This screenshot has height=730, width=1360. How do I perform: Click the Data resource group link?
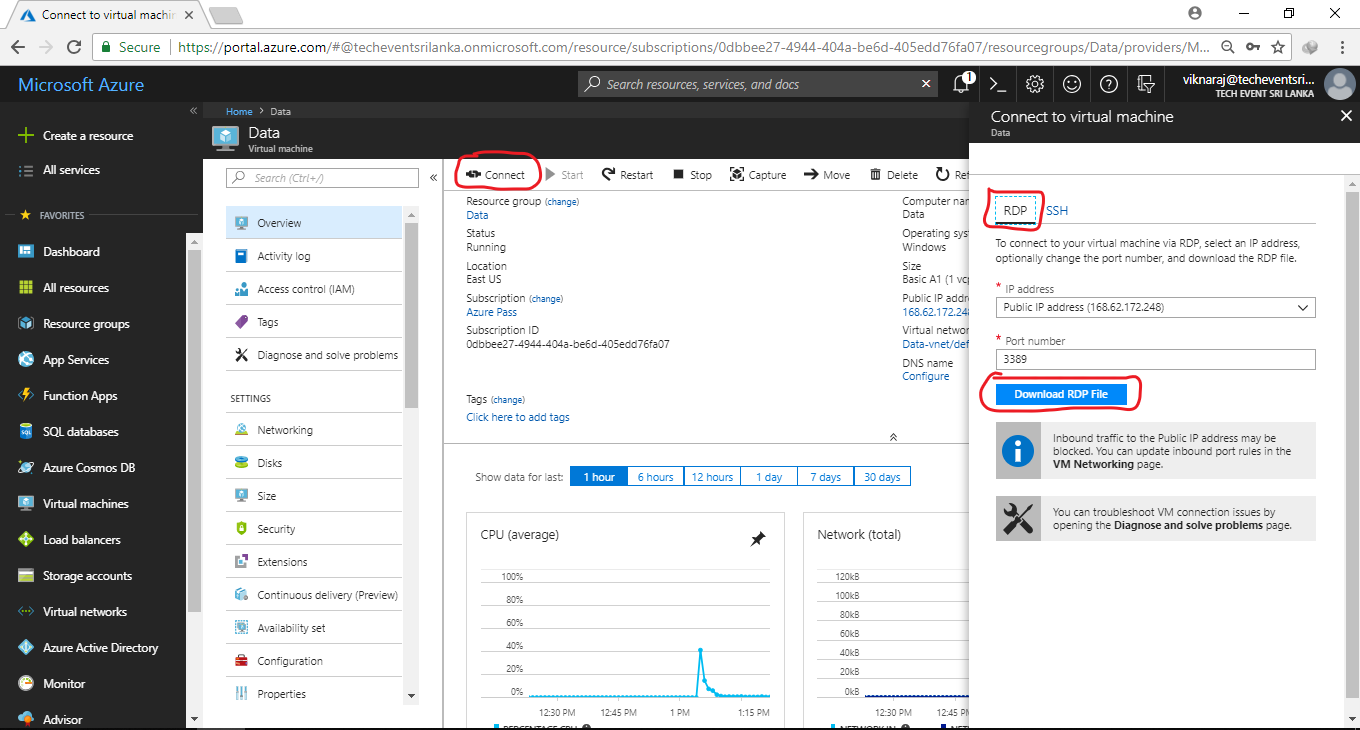click(x=477, y=215)
